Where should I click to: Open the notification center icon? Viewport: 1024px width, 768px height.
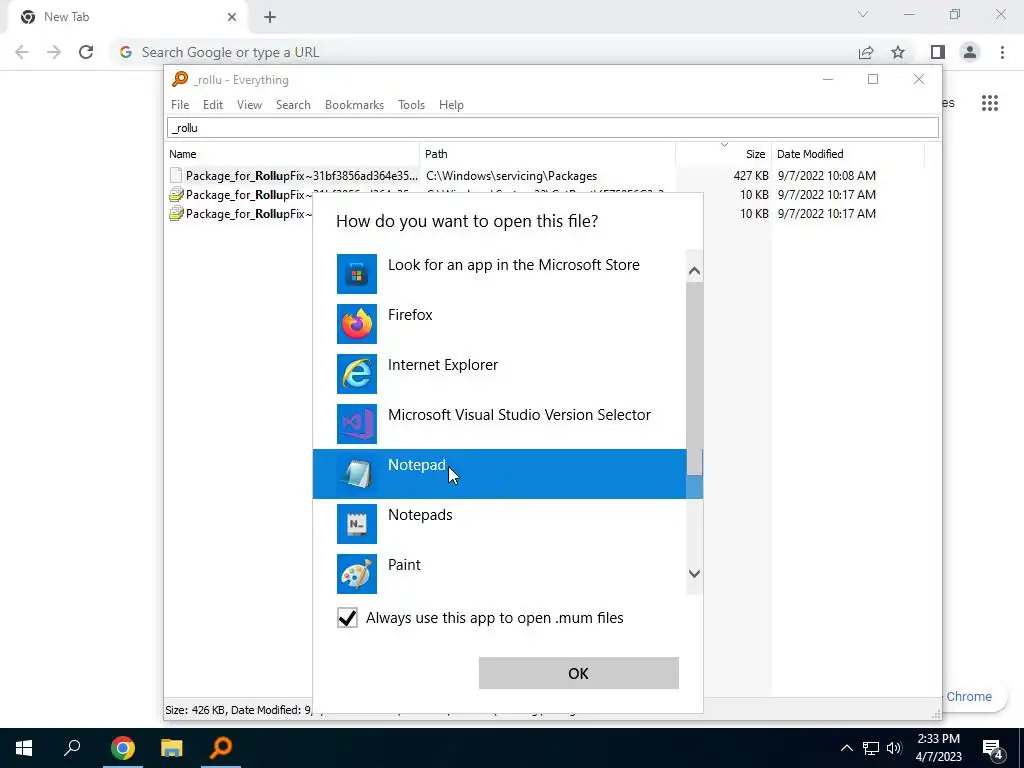pyautogui.click(x=993, y=748)
